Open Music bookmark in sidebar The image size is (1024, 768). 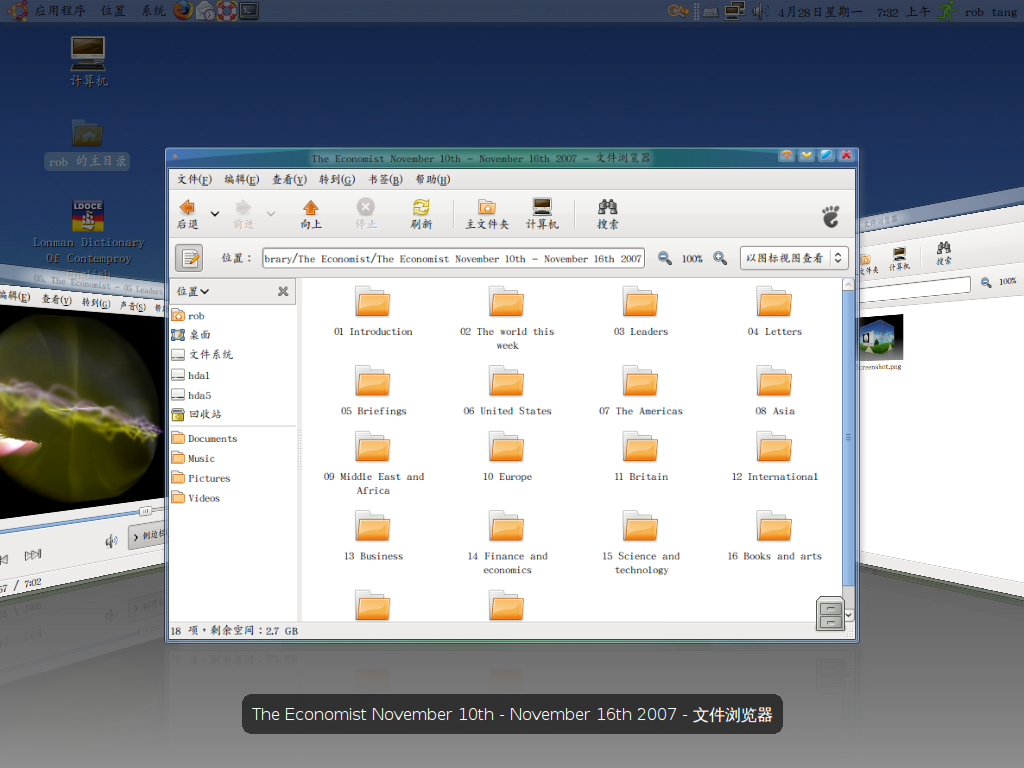point(193,458)
